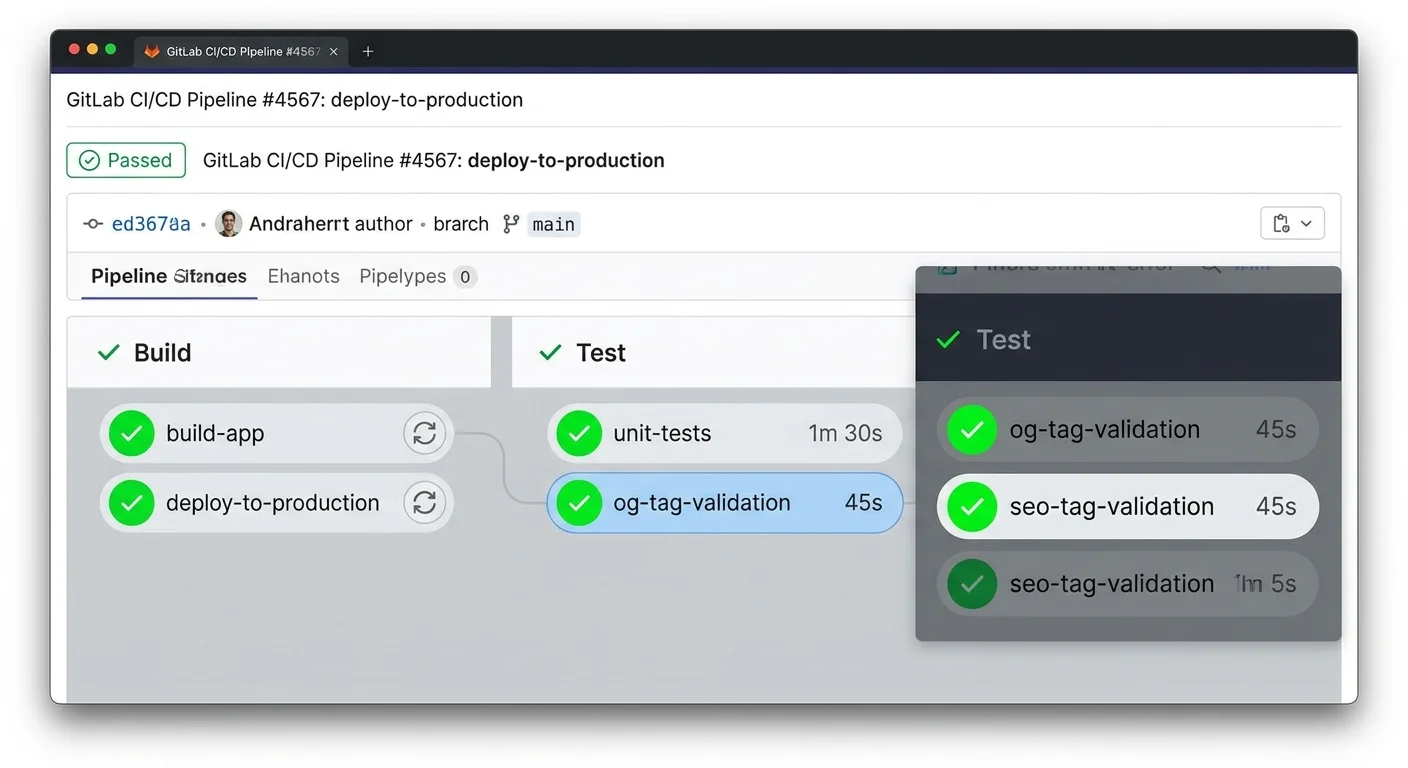1408x768 pixels.
Task: Open the seo-tag-validation job lasting 45s
Action: pyautogui.click(x=1128, y=507)
